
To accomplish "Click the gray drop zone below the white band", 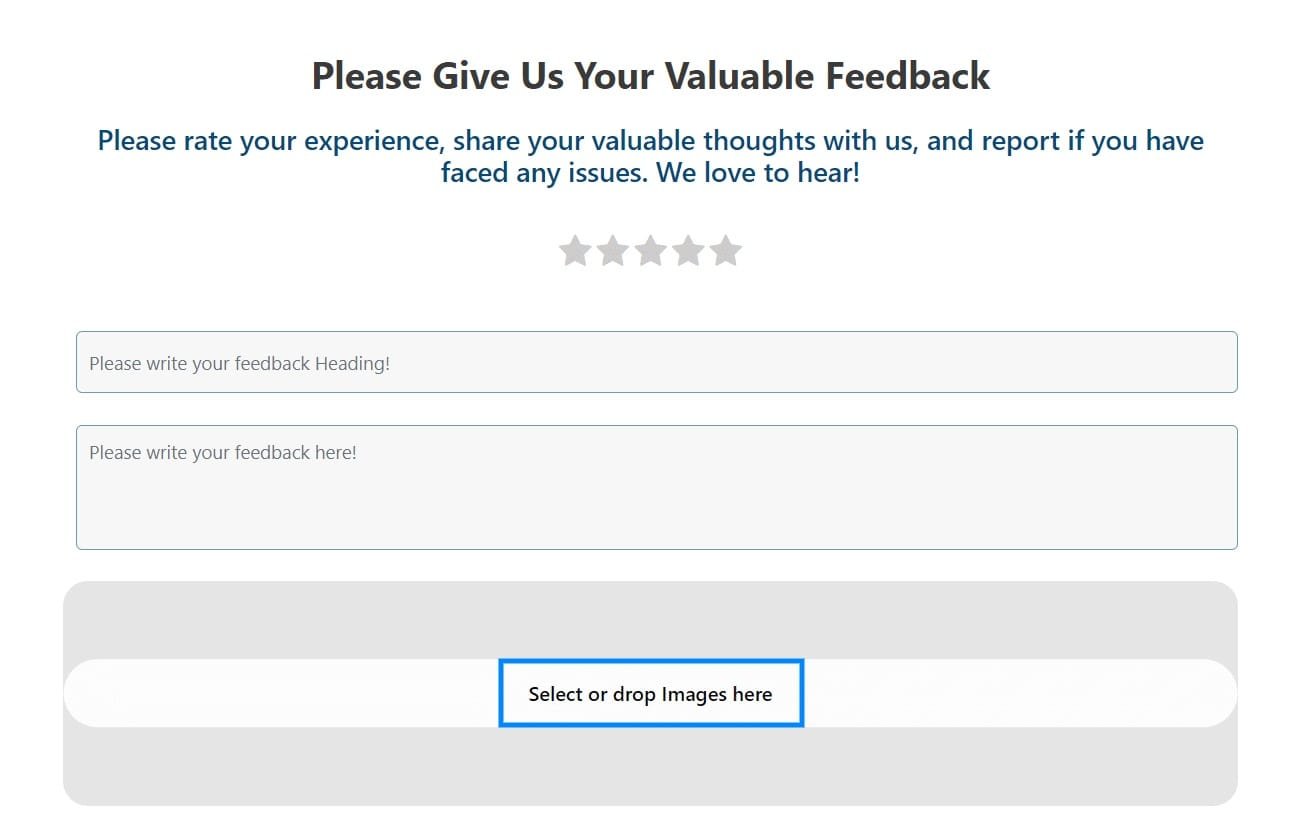I will pos(650,766).
